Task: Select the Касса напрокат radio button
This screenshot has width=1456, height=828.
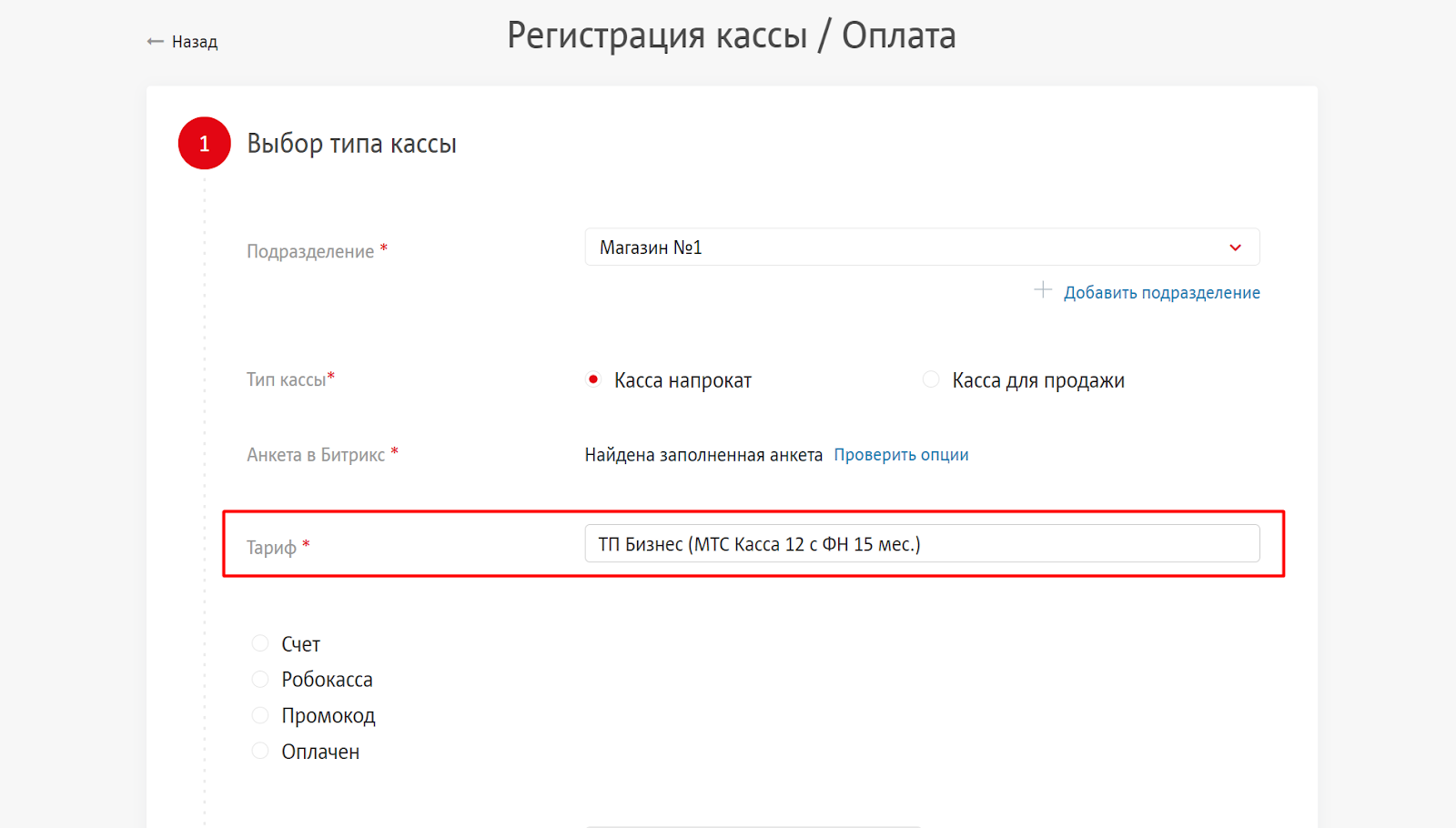Action: click(593, 379)
